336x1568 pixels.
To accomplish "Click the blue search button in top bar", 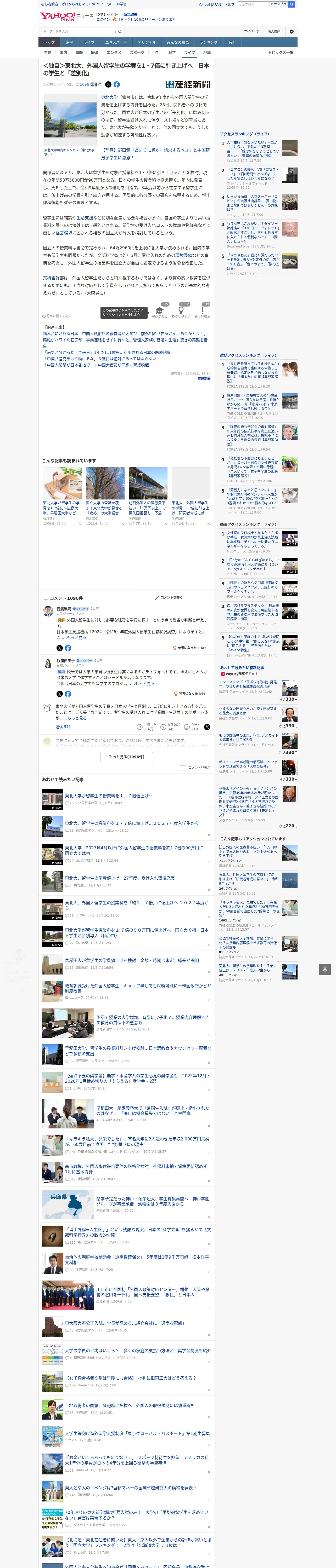I will tap(292, 4).
